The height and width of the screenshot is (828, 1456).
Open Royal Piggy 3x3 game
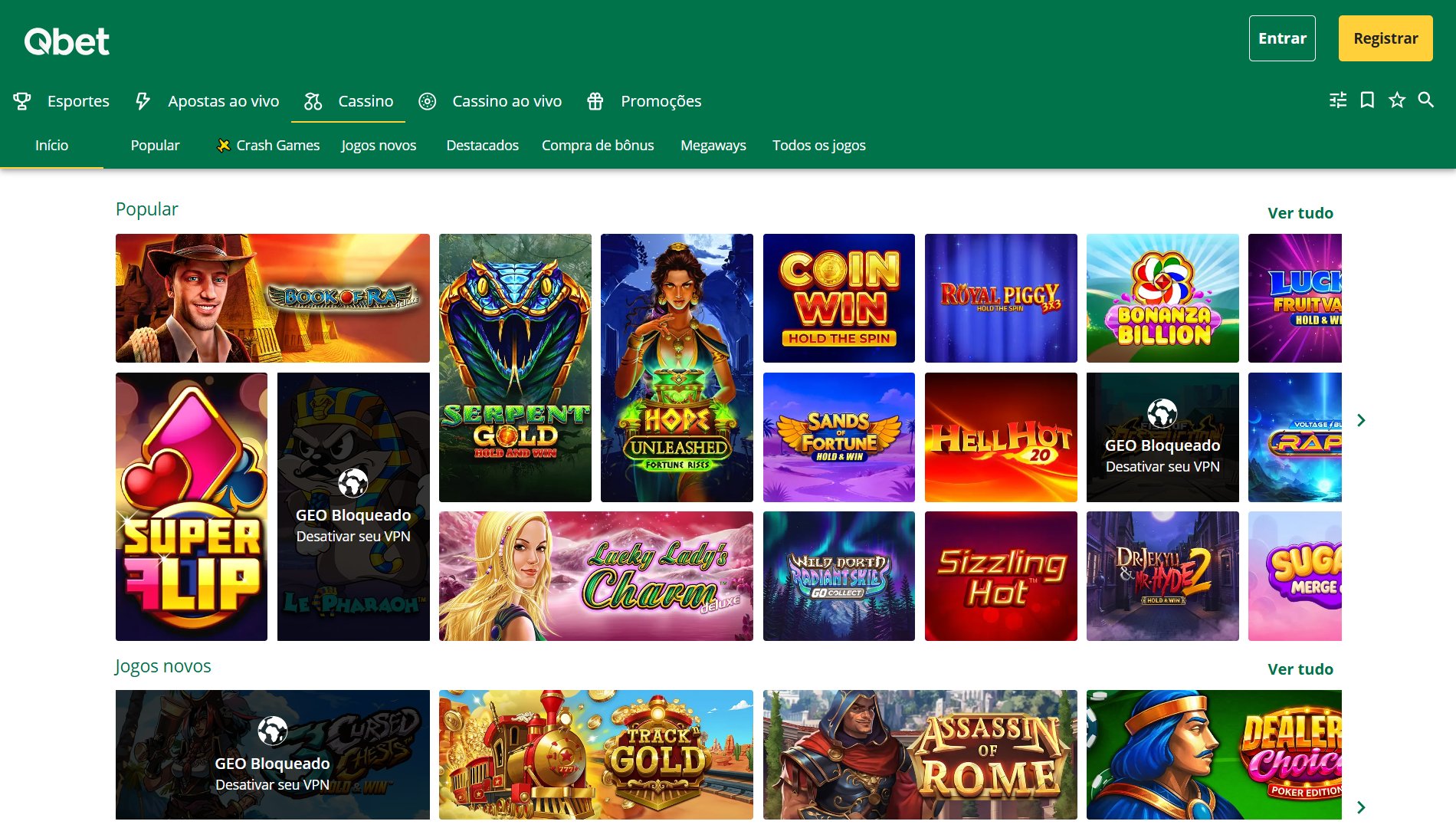click(1001, 298)
